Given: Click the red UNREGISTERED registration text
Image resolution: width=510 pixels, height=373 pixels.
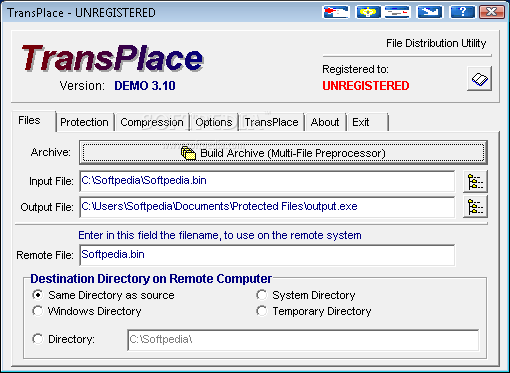Looking at the screenshot, I should (x=366, y=86).
